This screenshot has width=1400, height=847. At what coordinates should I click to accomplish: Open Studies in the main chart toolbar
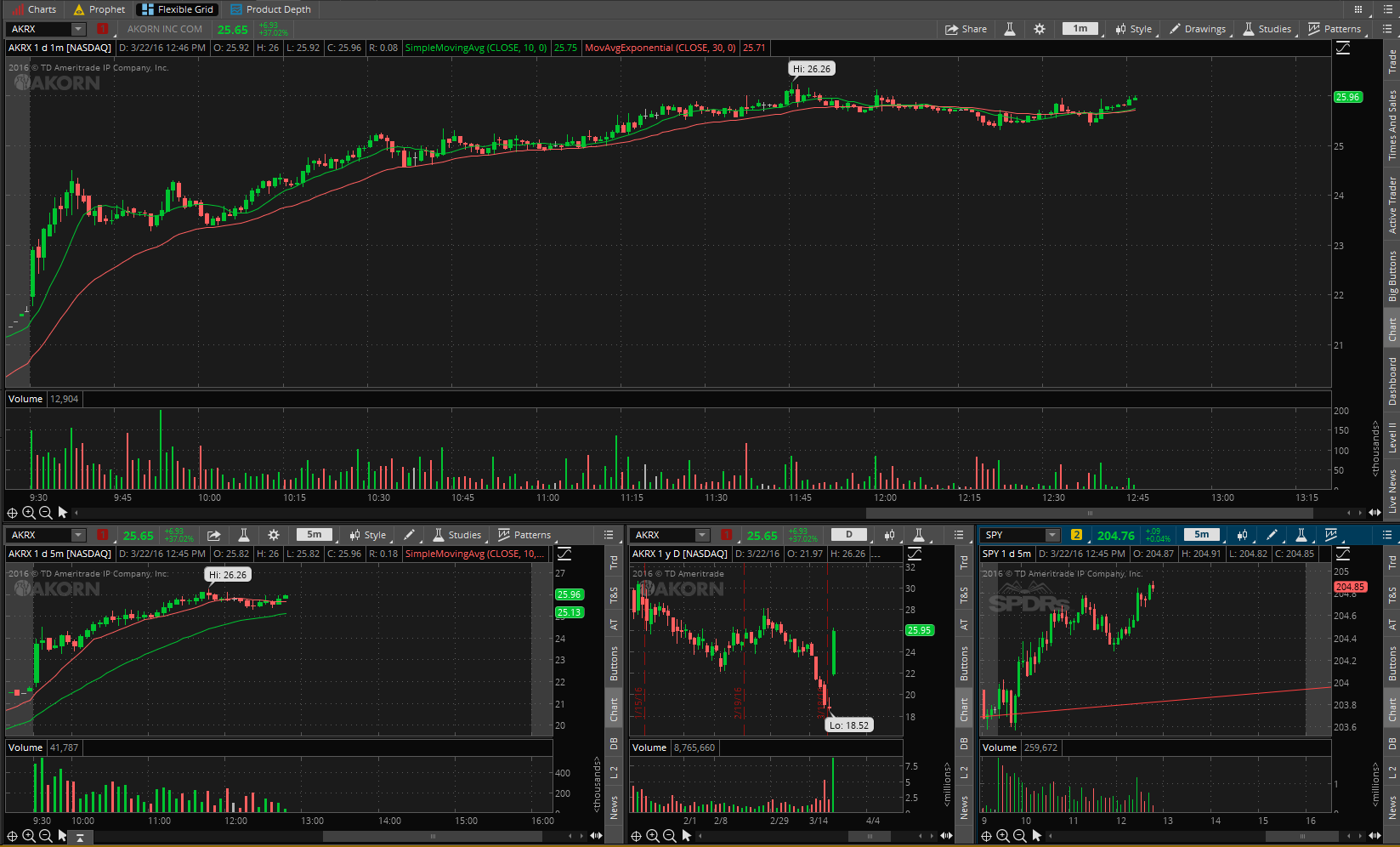pyautogui.click(x=1267, y=29)
